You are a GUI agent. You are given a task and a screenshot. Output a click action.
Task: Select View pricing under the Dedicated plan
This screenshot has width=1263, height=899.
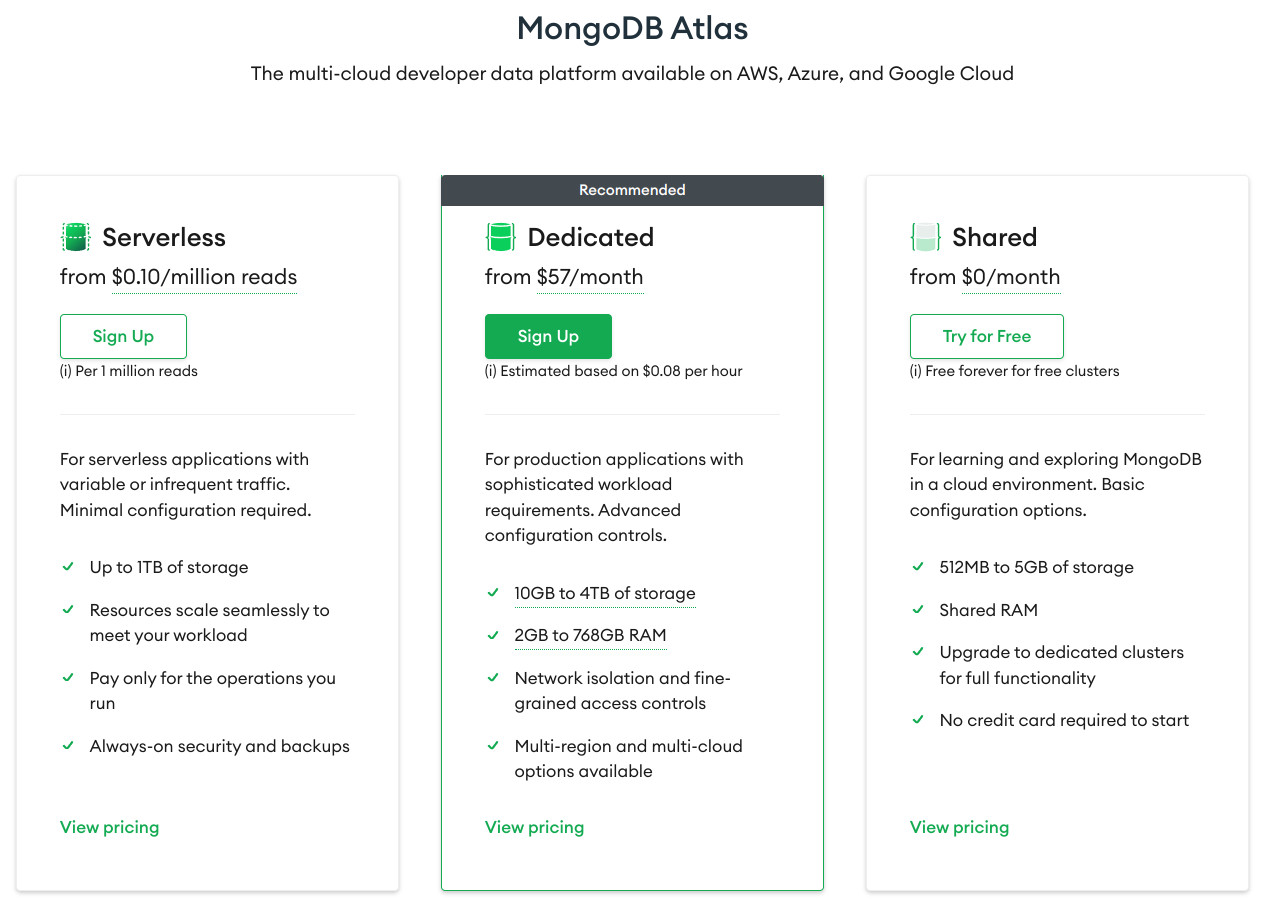[534, 827]
